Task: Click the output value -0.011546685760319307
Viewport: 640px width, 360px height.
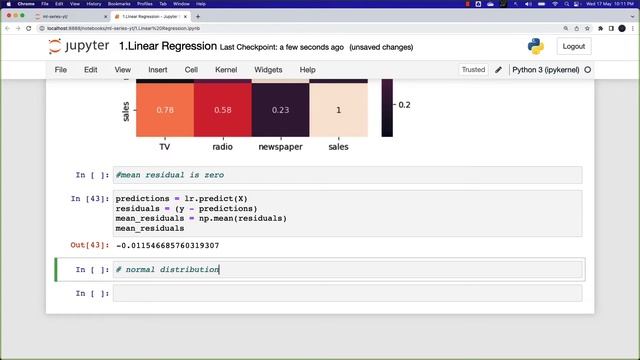Action: [x=168, y=245]
